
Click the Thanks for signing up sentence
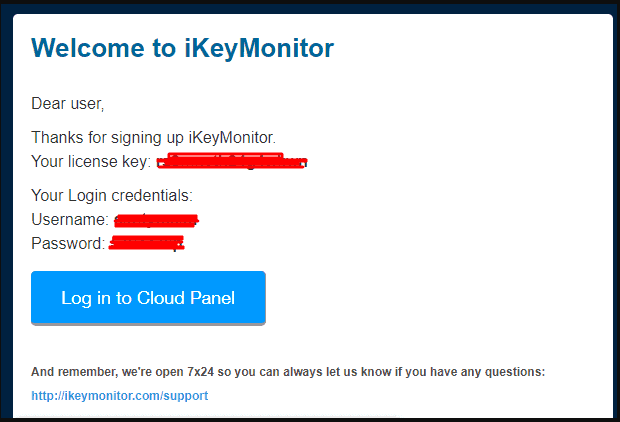coord(153,138)
